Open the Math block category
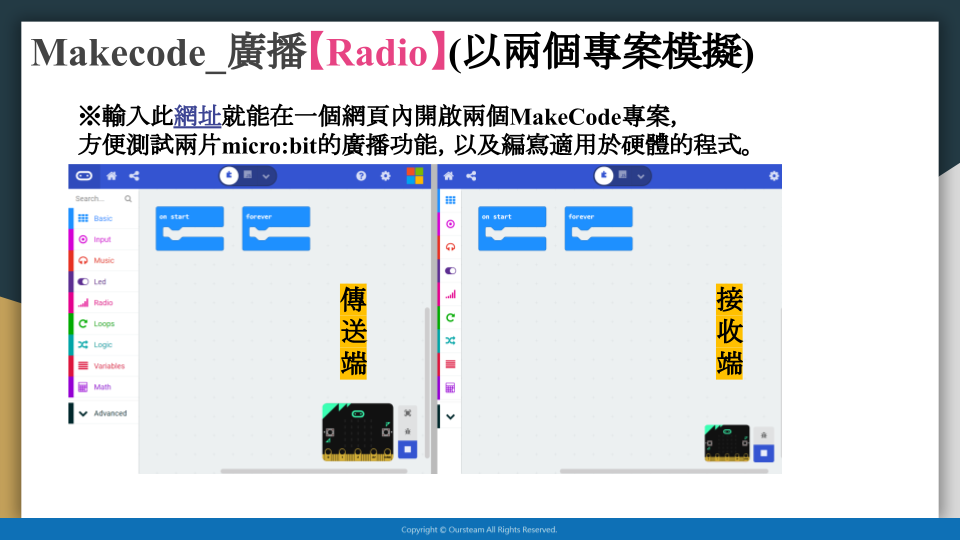960x540 pixels. pyautogui.click(x=103, y=387)
